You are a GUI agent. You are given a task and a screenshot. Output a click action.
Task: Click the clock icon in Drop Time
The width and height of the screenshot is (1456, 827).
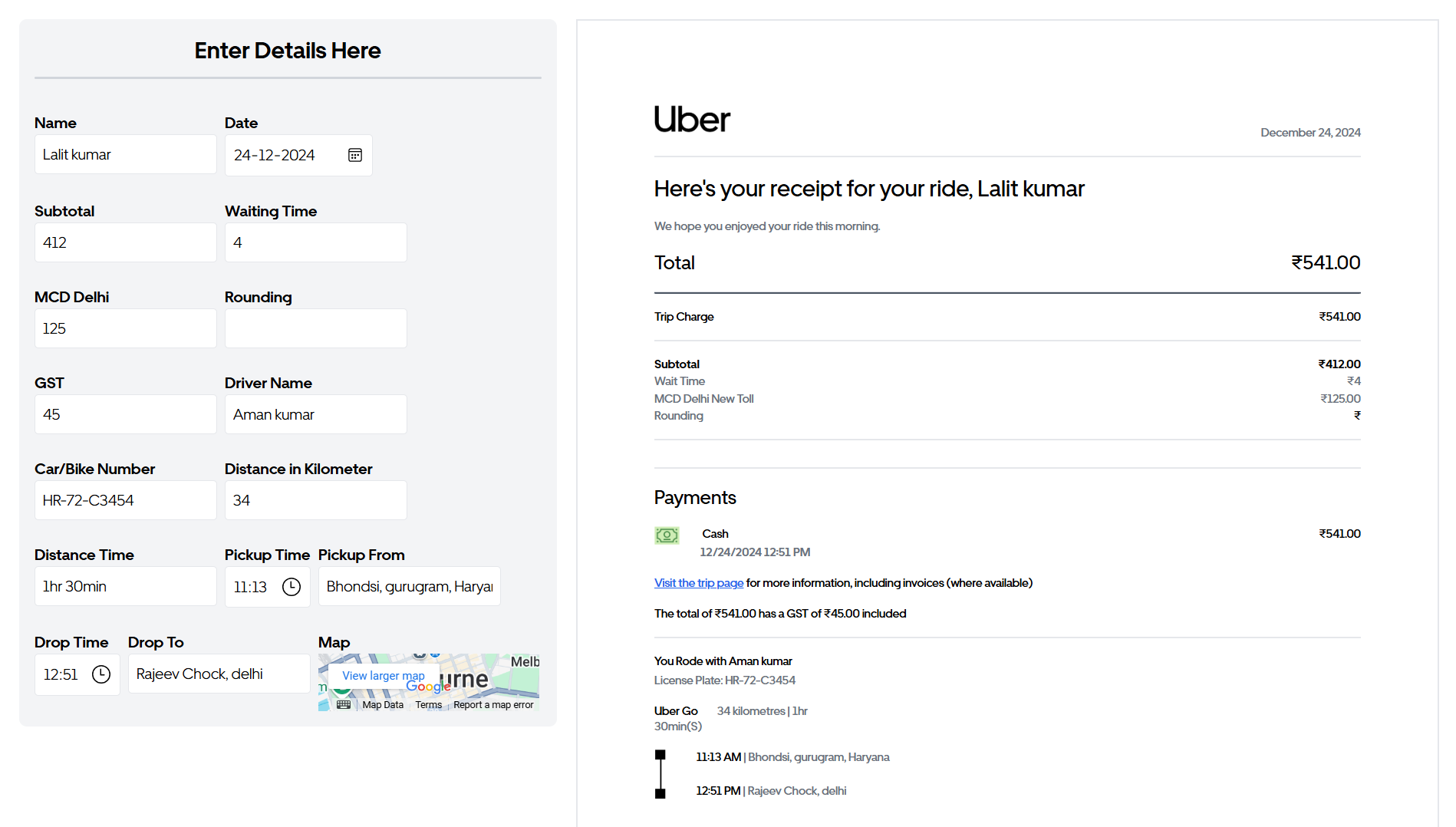[101, 674]
